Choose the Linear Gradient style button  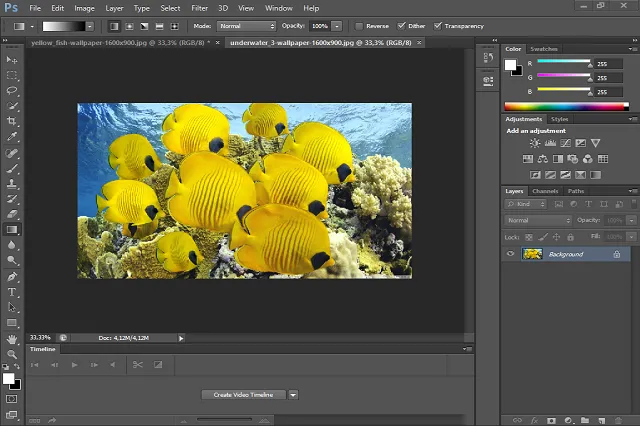[114, 26]
